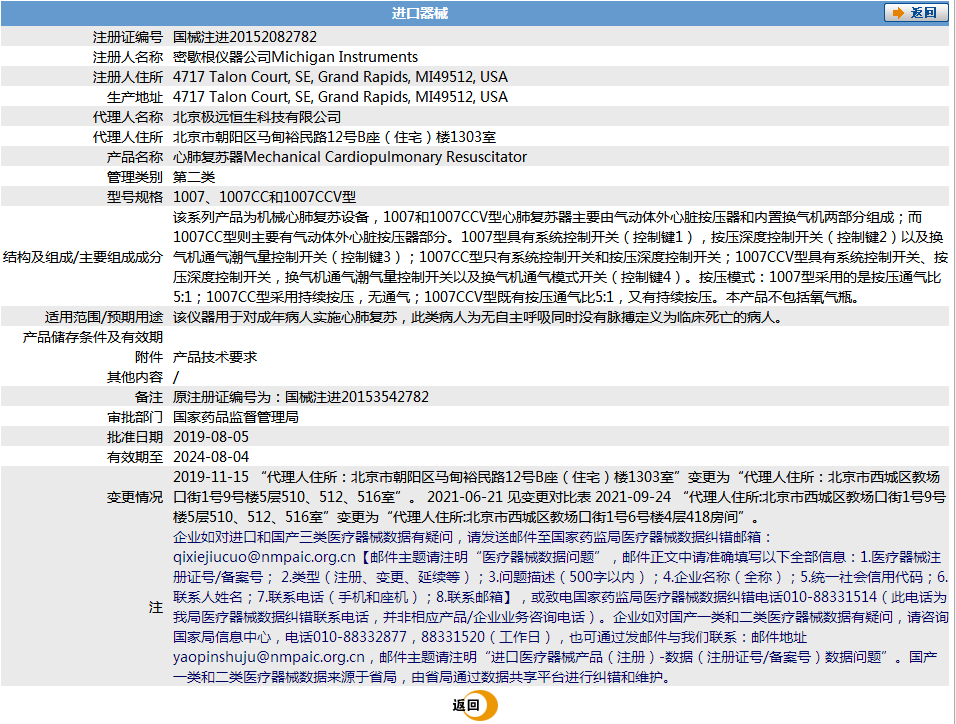The image size is (956, 724).
Task: Click the 返回 button at top right
Action: 915,13
